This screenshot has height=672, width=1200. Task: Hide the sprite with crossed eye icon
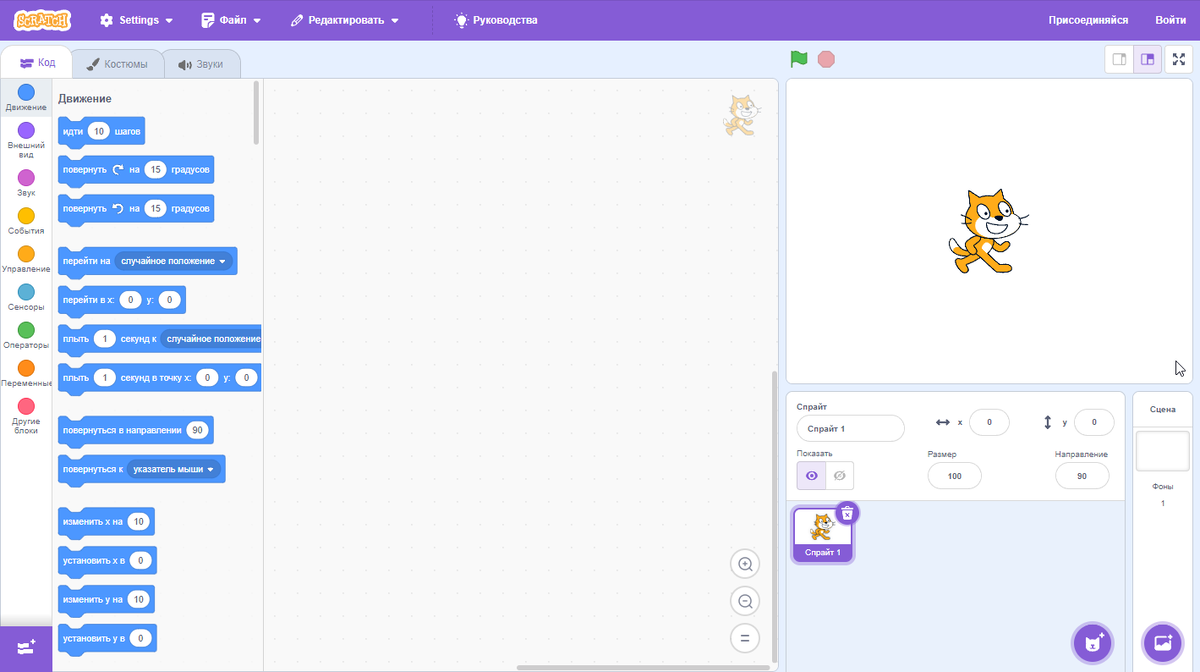(x=840, y=475)
